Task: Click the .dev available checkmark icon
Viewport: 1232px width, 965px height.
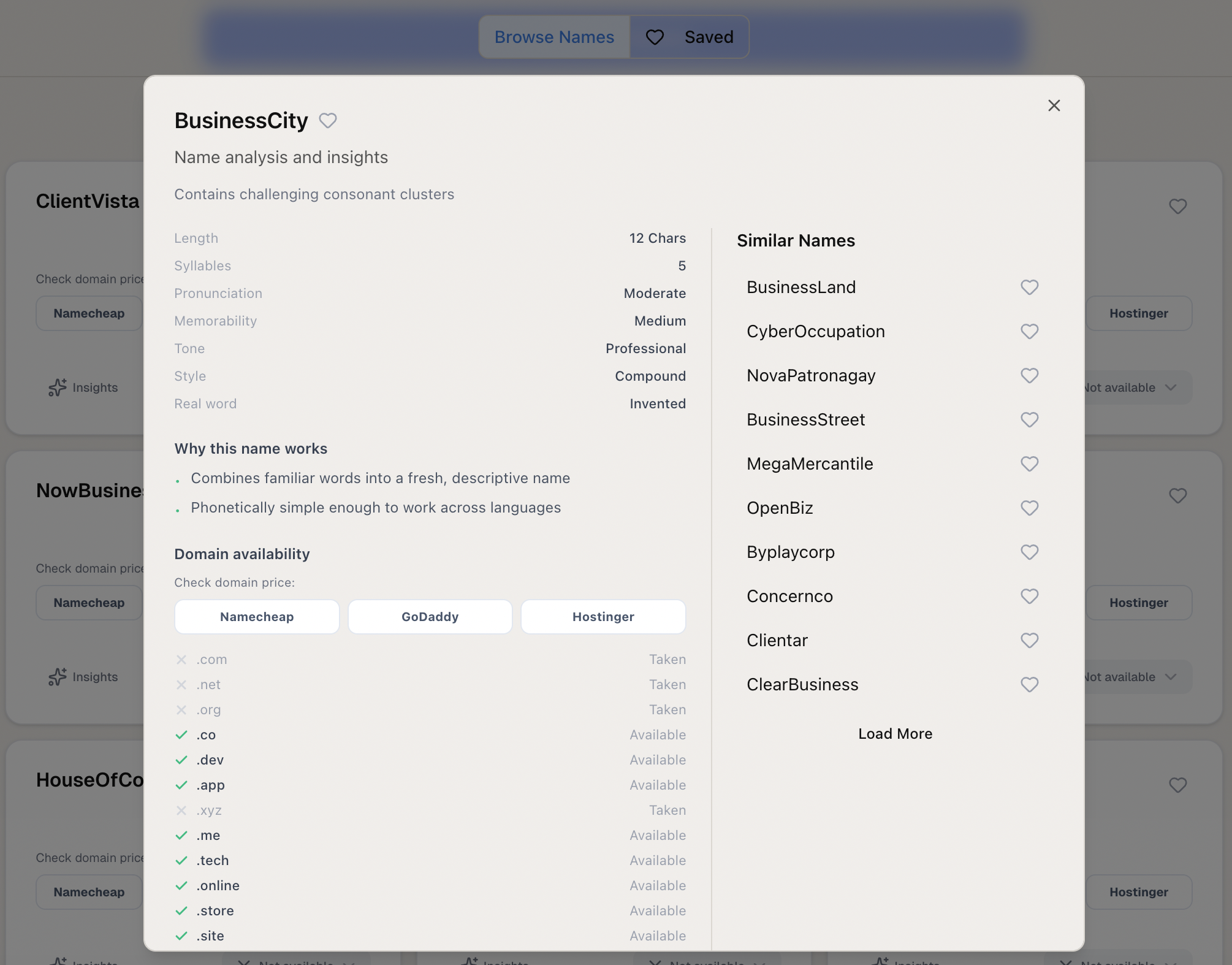Action: [181, 760]
